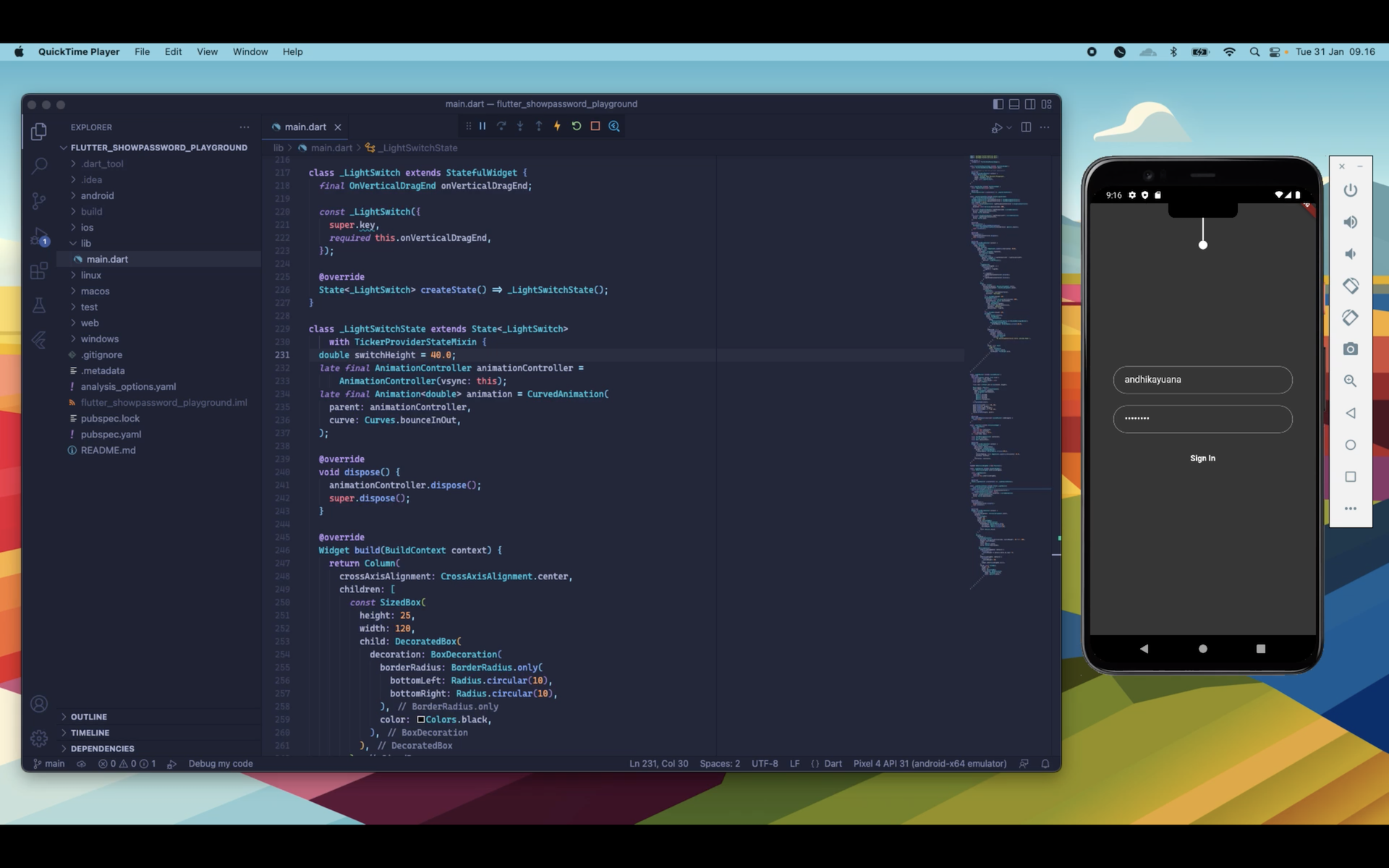This screenshot has width=1389, height=868.
Task: Open the Search view in the activity bar
Action: click(x=39, y=166)
